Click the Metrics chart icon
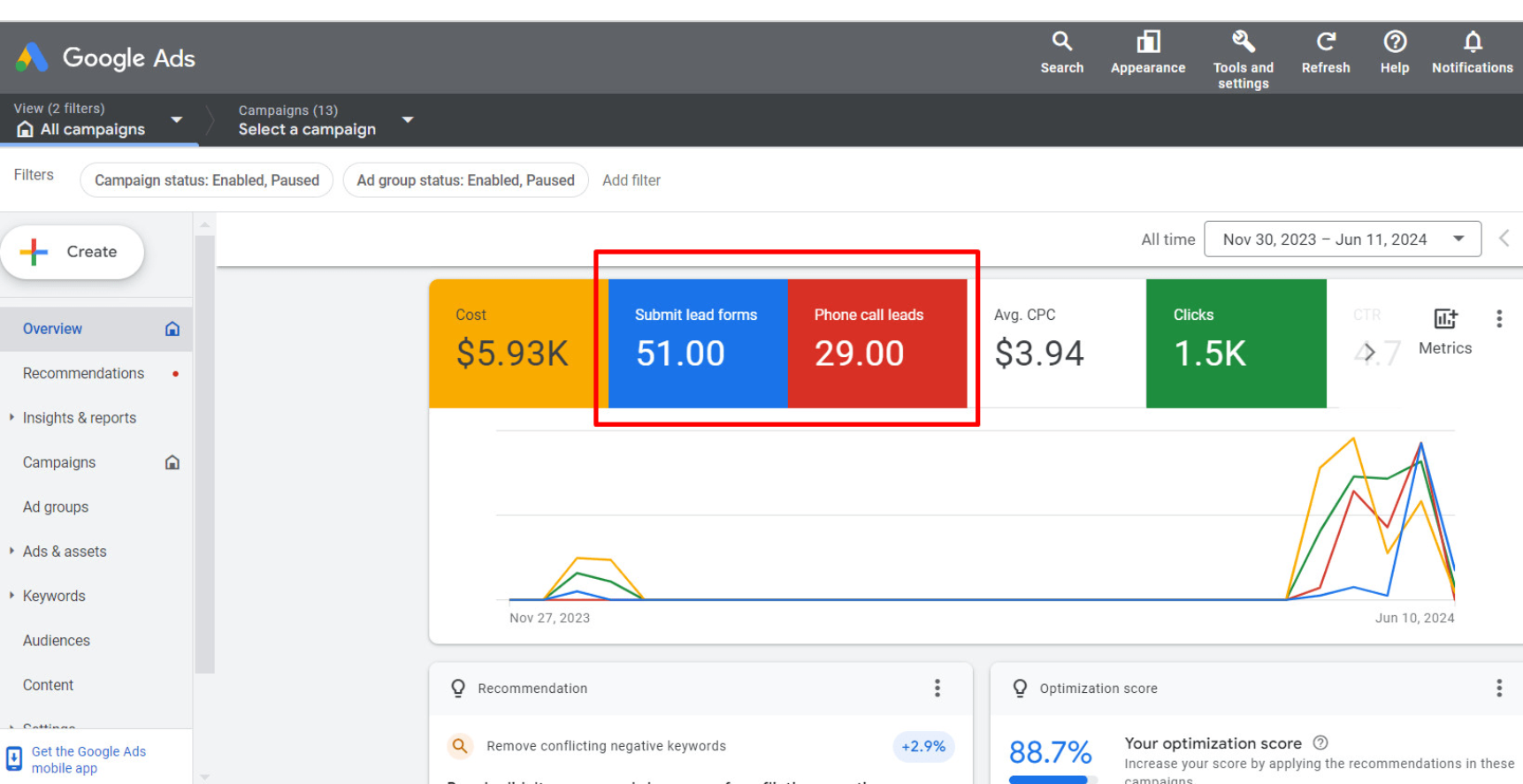The height and width of the screenshot is (784, 1523). click(1444, 319)
